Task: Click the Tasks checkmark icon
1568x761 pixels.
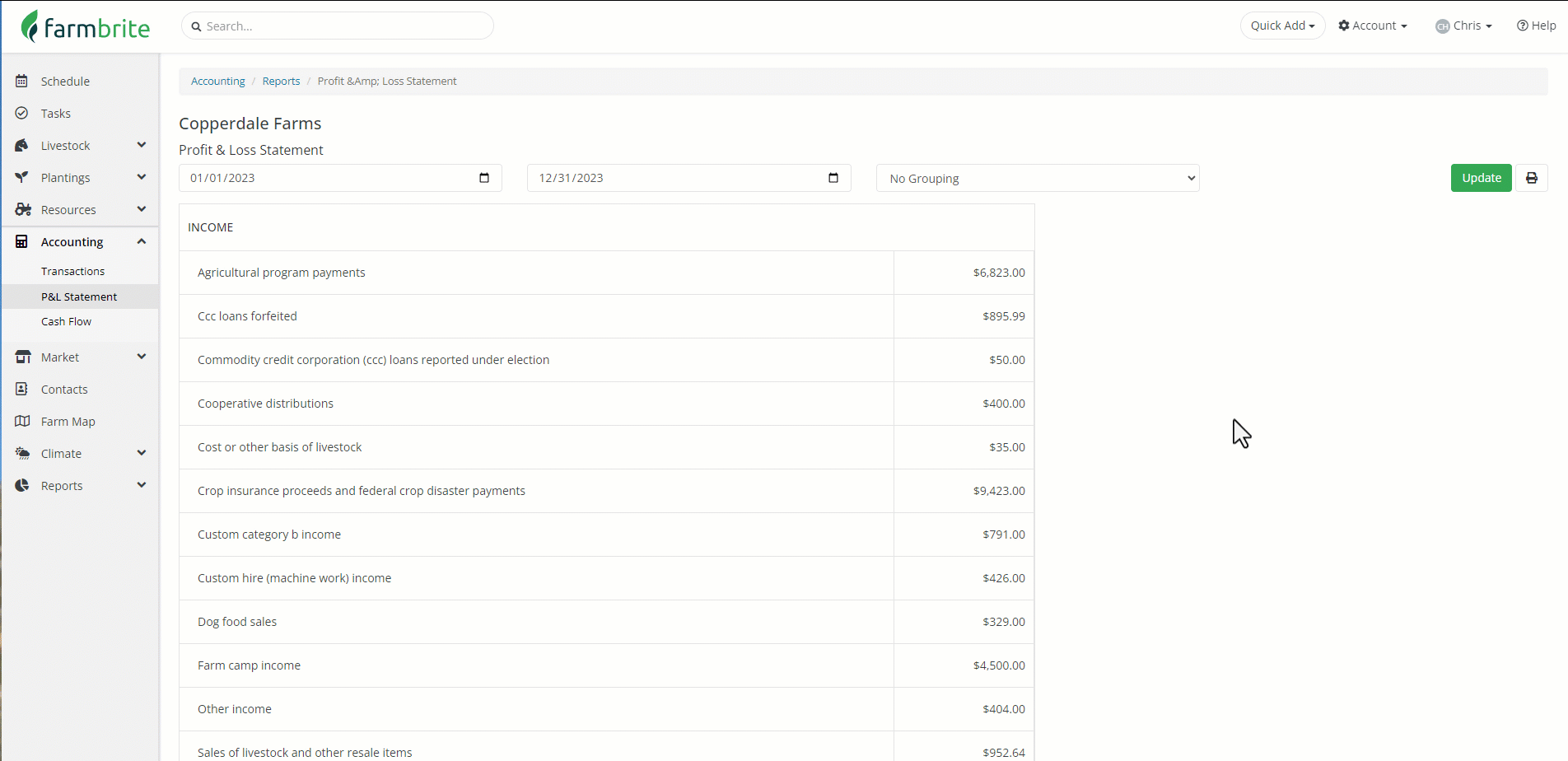Action: tap(21, 113)
